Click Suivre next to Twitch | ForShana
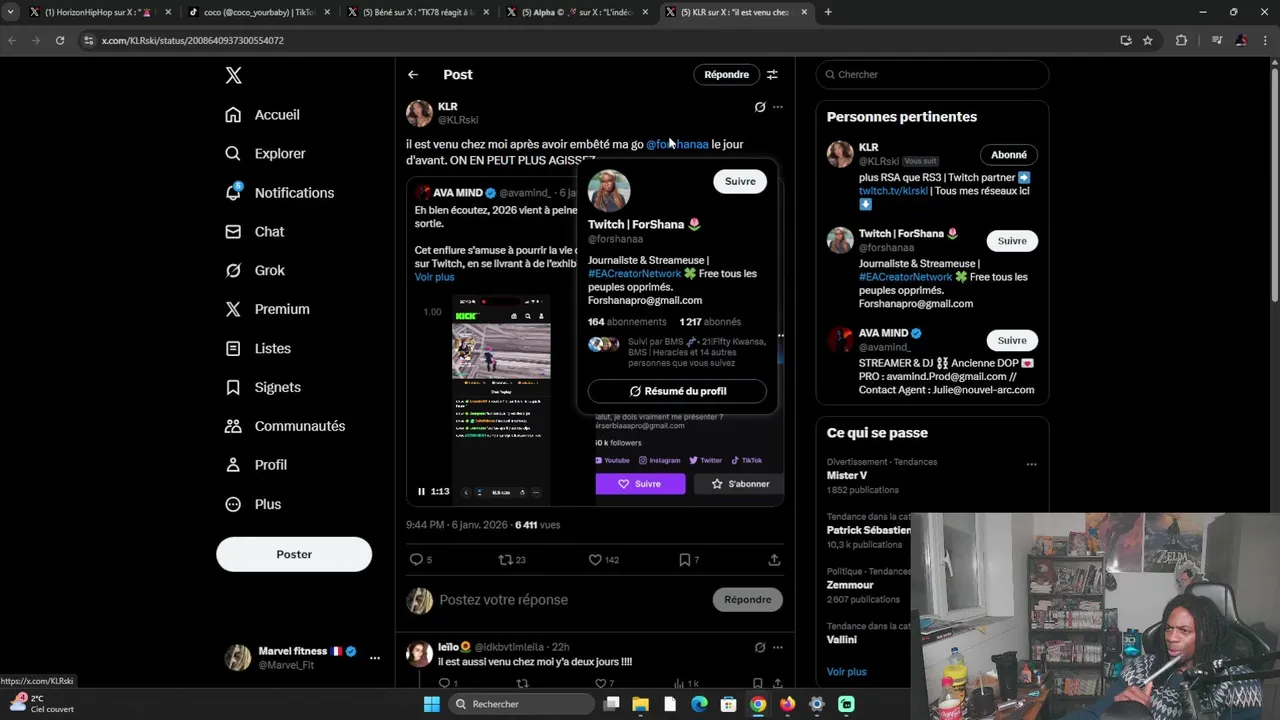Image resolution: width=1280 pixels, height=720 pixels. [1012, 241]
